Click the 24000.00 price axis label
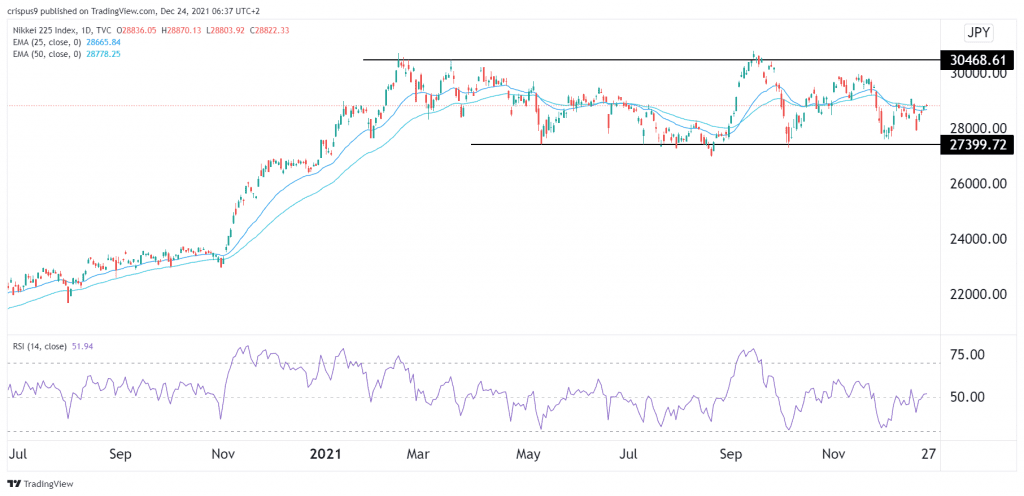The width and height of the screenshot is (1024, 496). 979,240
